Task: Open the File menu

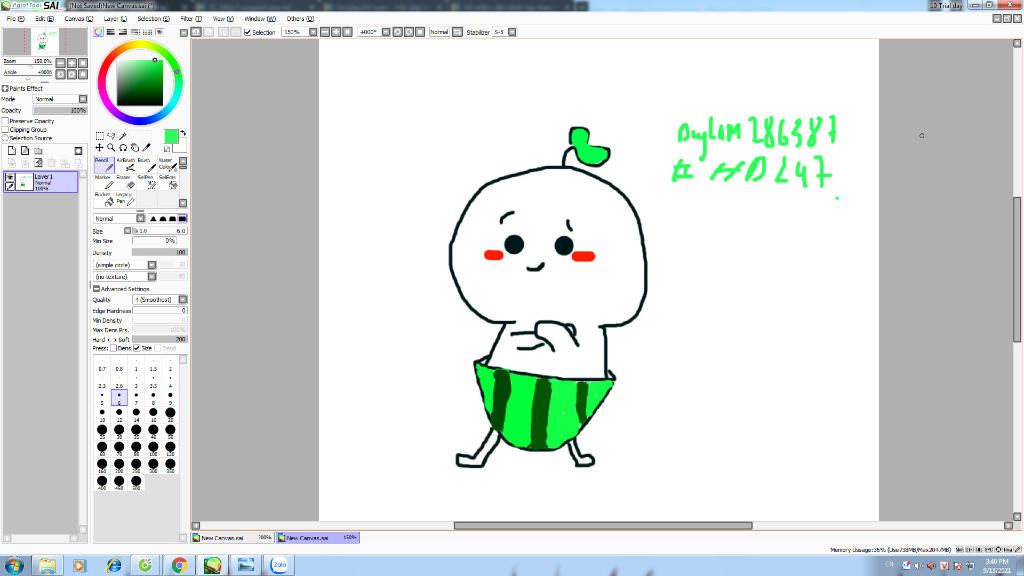Action: click(15, 19)
